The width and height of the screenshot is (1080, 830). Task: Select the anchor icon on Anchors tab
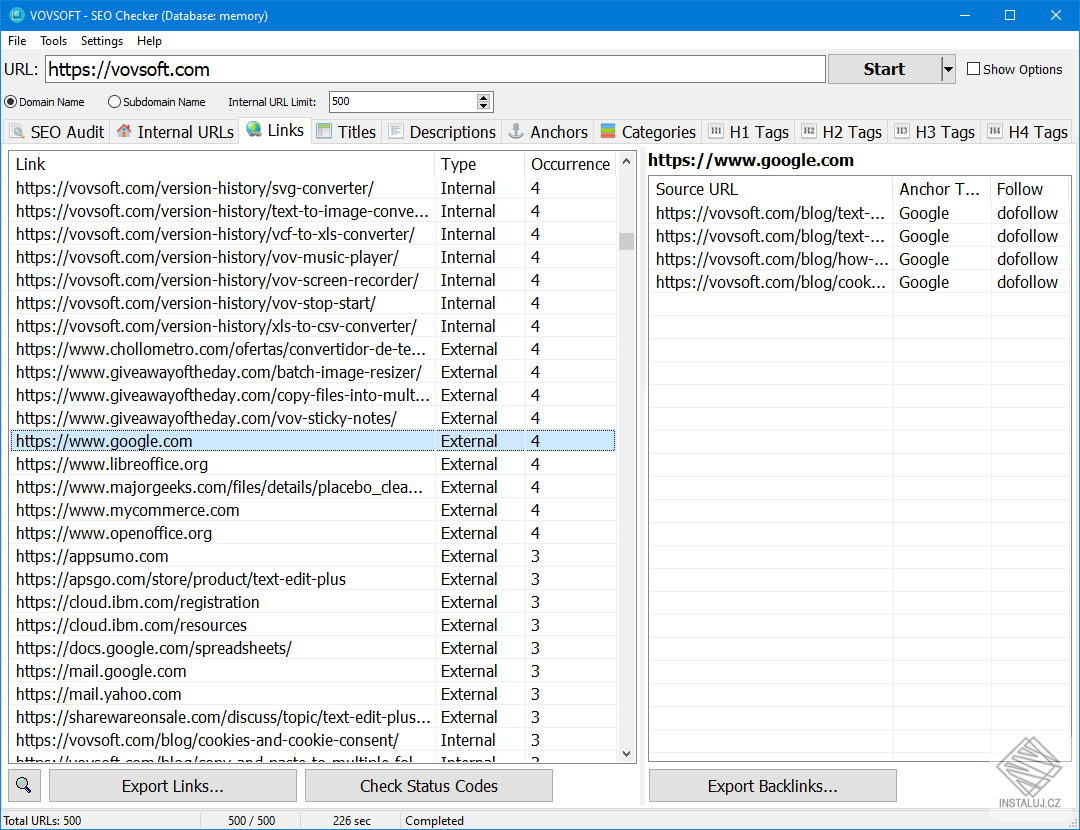pos(516,131)
